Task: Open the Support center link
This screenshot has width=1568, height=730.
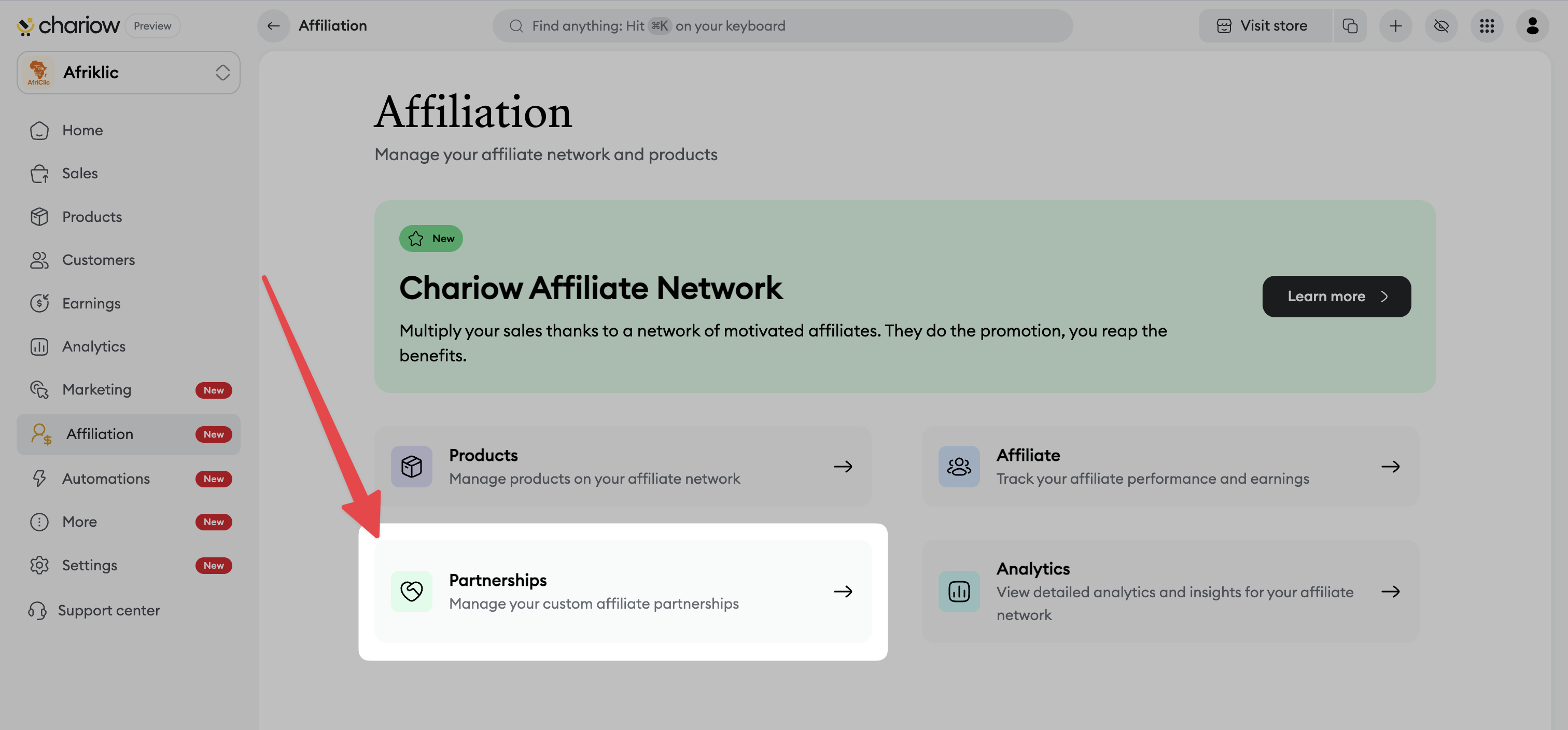Action: click(108, 610)
